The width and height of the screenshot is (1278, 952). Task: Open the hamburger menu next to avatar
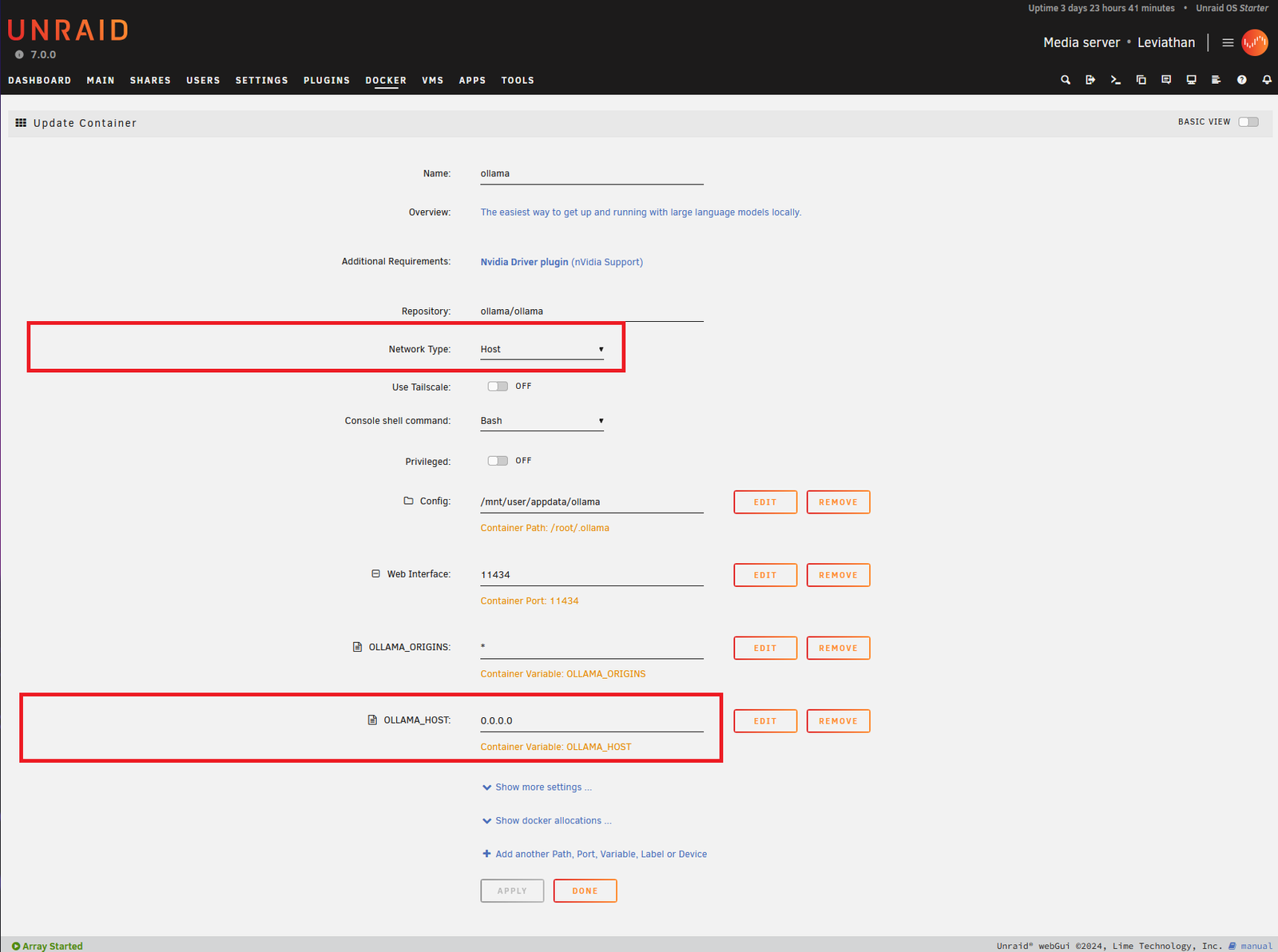coord(1228,42)
